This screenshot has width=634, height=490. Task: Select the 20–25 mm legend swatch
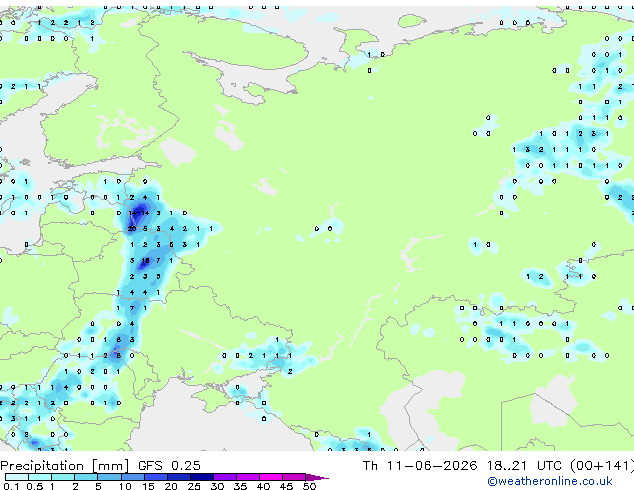click(178, 477)
